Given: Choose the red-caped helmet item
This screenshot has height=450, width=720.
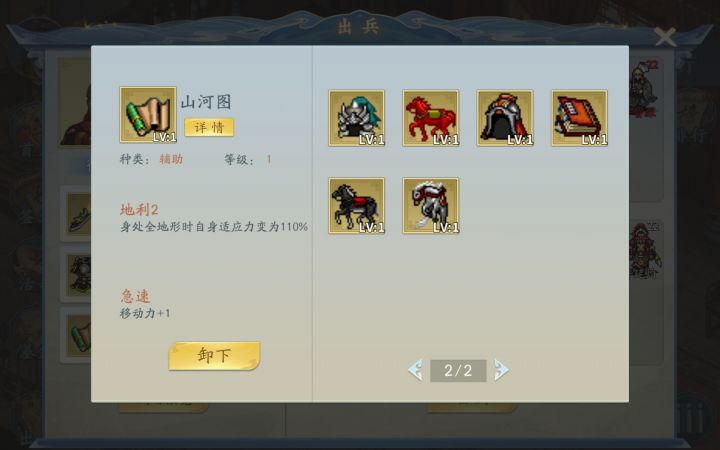Looking at the screenshot, I should pos(505,118).
